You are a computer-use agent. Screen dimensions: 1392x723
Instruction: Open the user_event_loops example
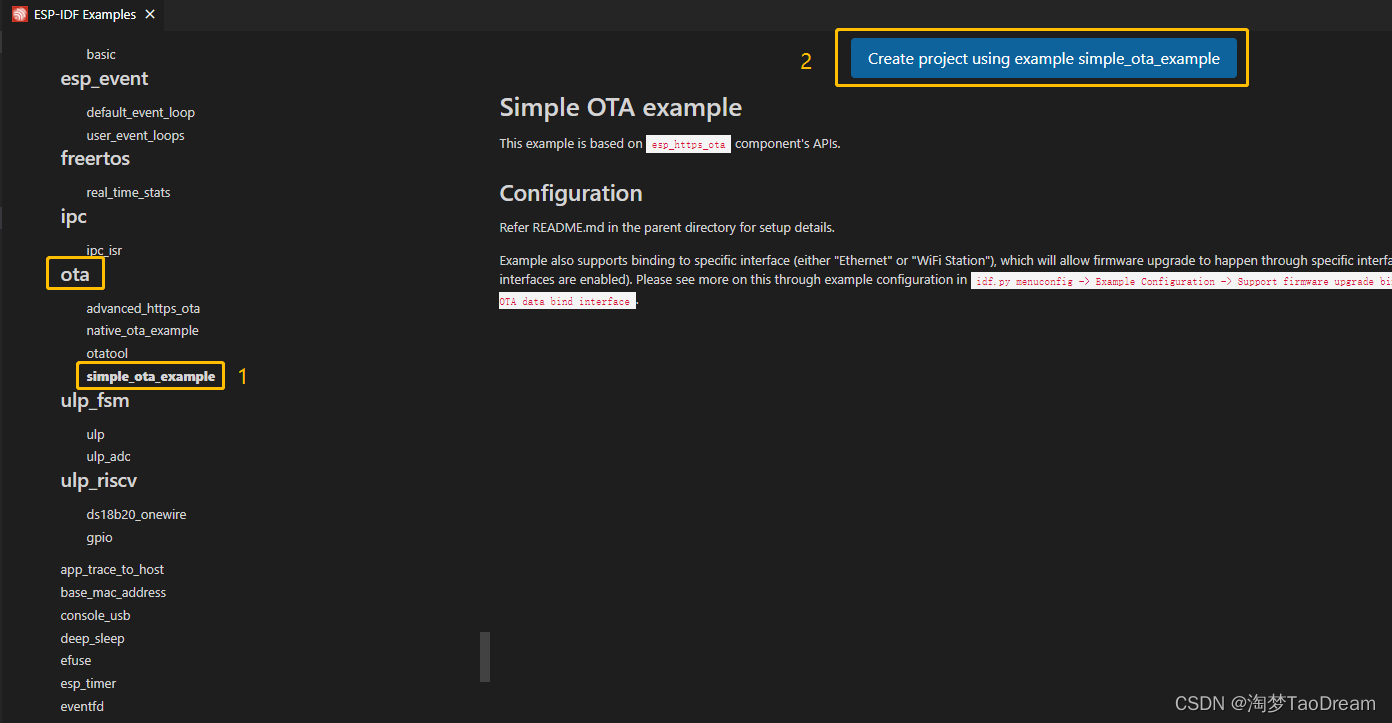click(x=135, y=136)
